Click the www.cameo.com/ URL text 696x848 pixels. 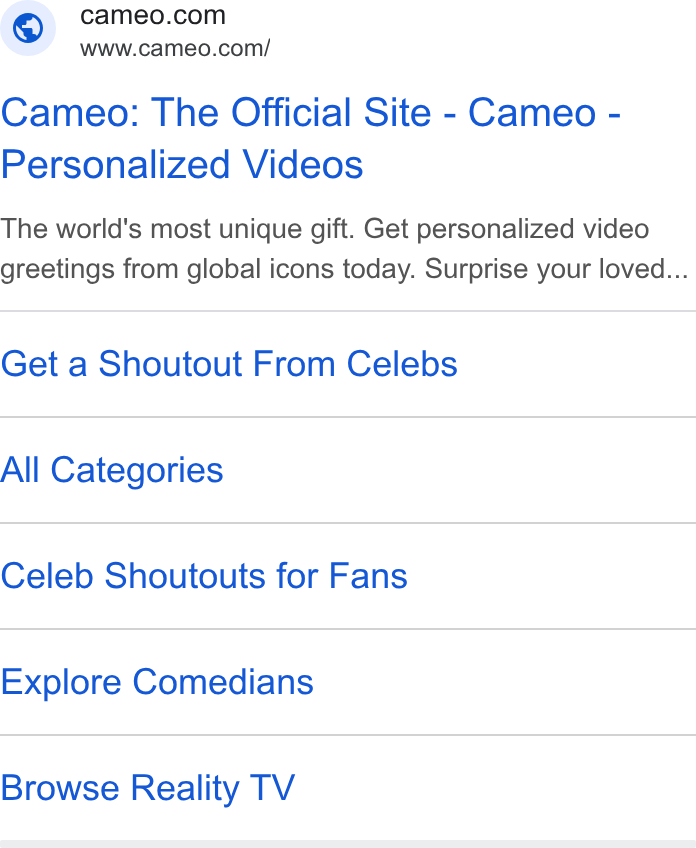[175, 49]
